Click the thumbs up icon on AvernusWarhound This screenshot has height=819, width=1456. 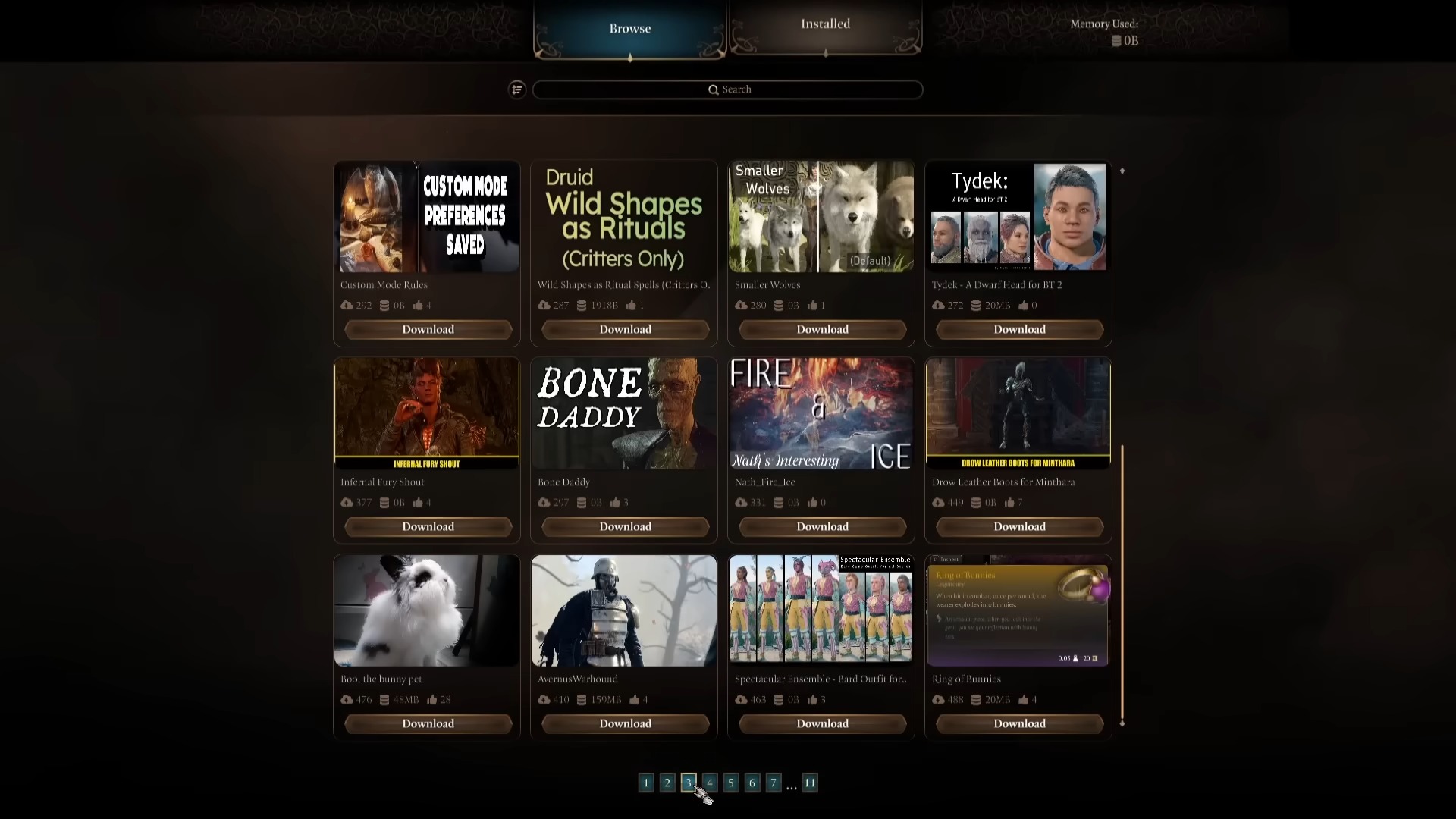[636, 699]
